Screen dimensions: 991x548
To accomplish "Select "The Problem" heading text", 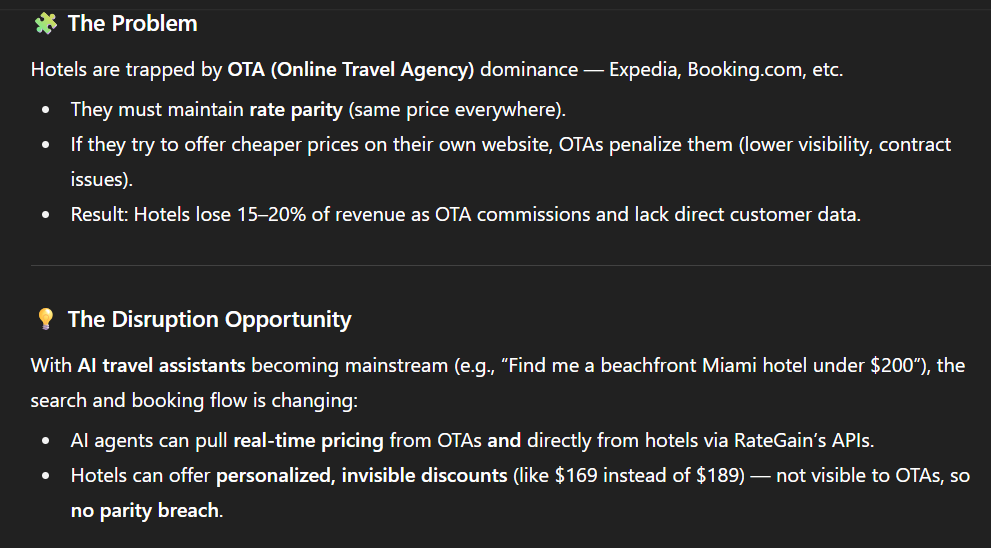I will (132, 23).
